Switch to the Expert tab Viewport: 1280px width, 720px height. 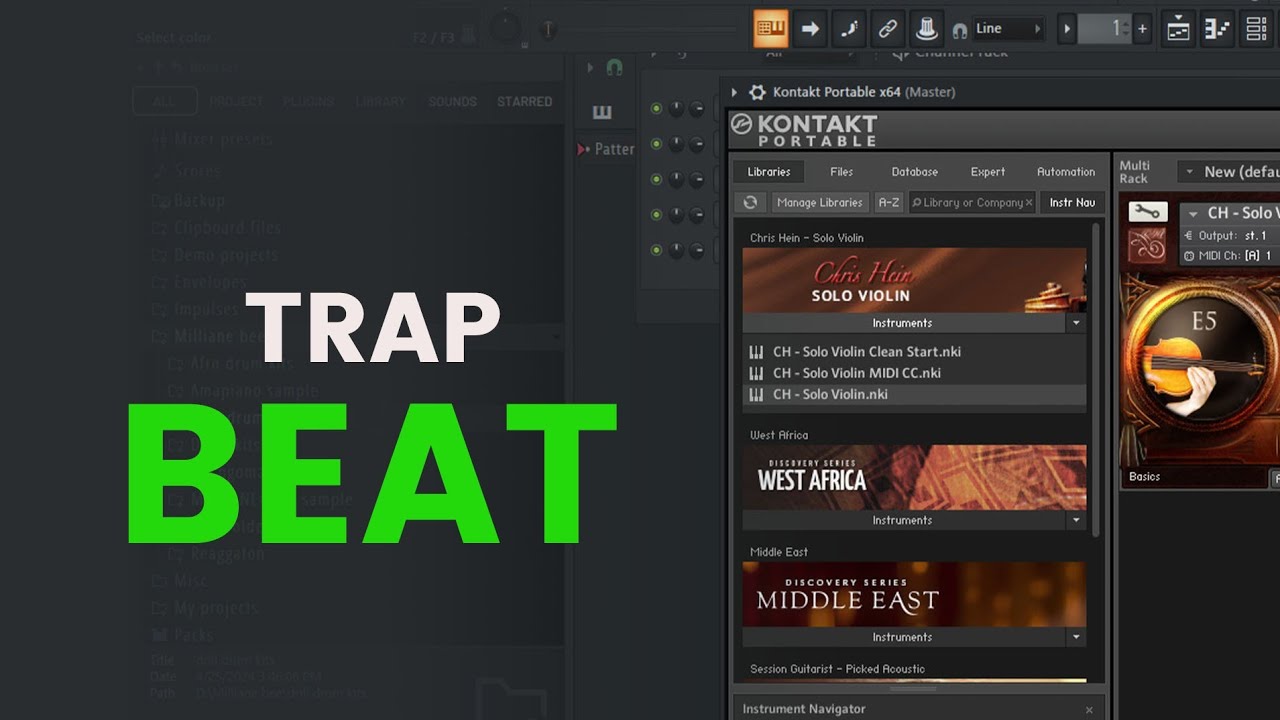point(988,172)
